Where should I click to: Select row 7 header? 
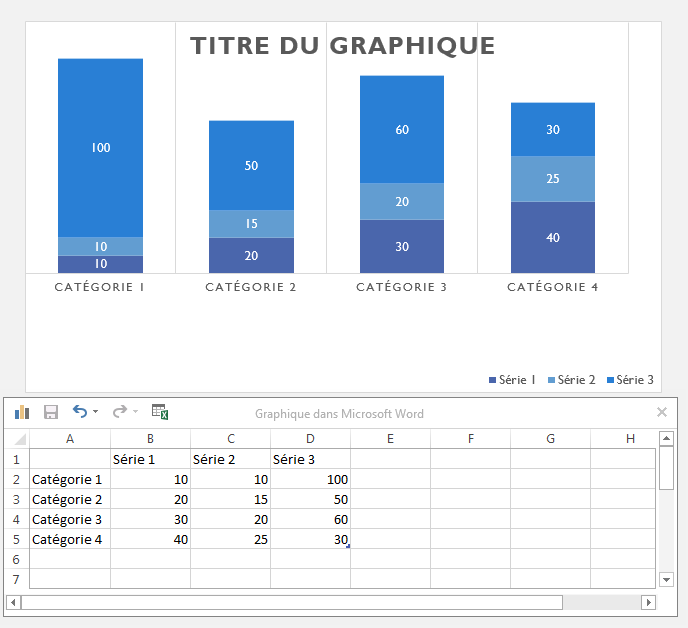[x=16, y=579]
